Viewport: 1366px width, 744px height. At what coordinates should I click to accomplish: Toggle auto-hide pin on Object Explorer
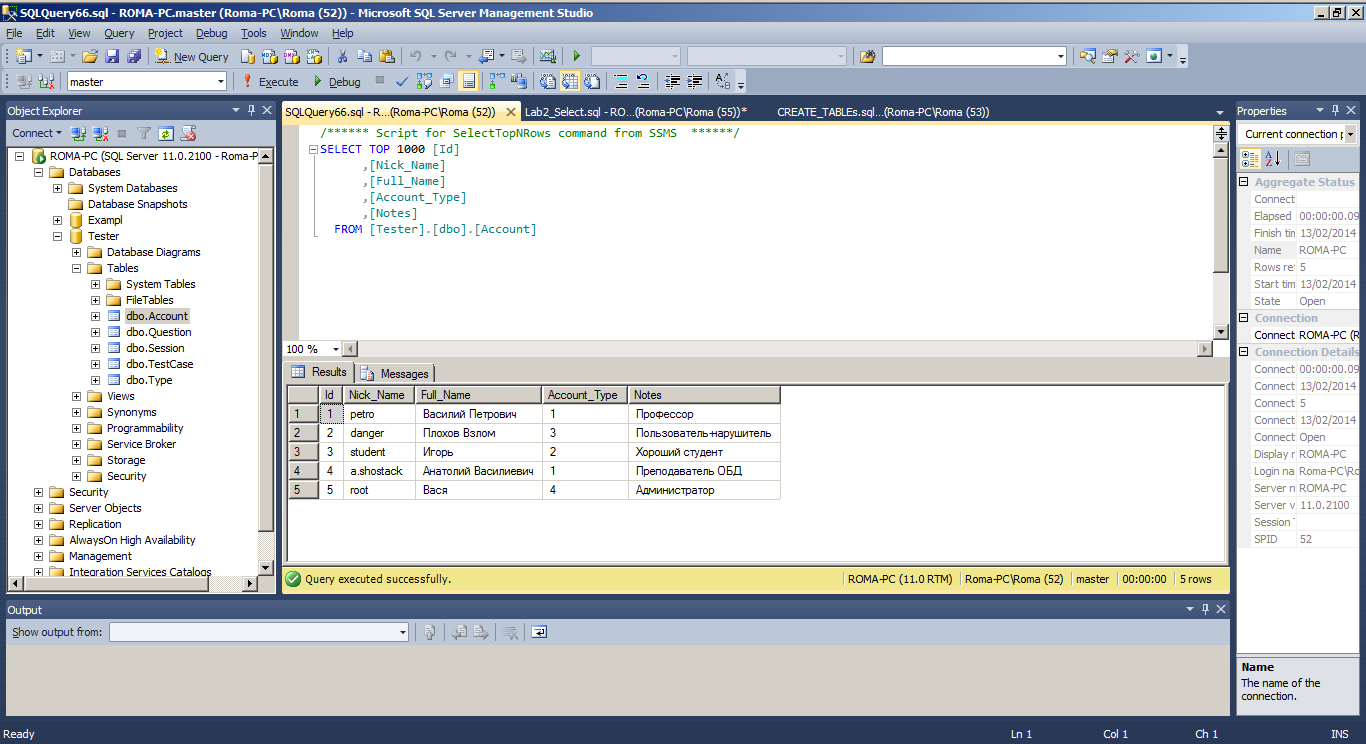(x=251, y=110)
